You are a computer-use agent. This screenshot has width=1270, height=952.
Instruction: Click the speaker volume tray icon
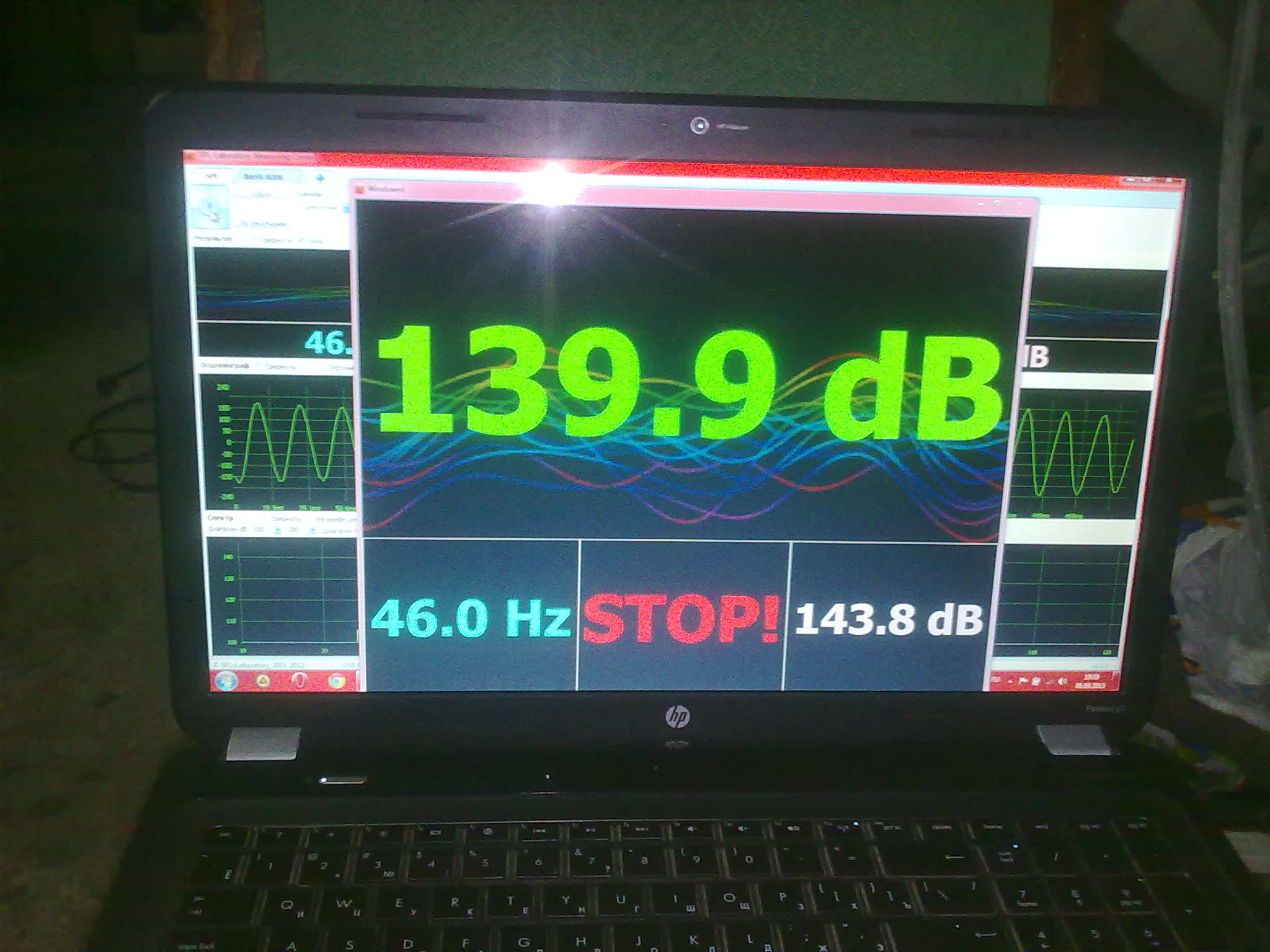(x=1064, y=682)
